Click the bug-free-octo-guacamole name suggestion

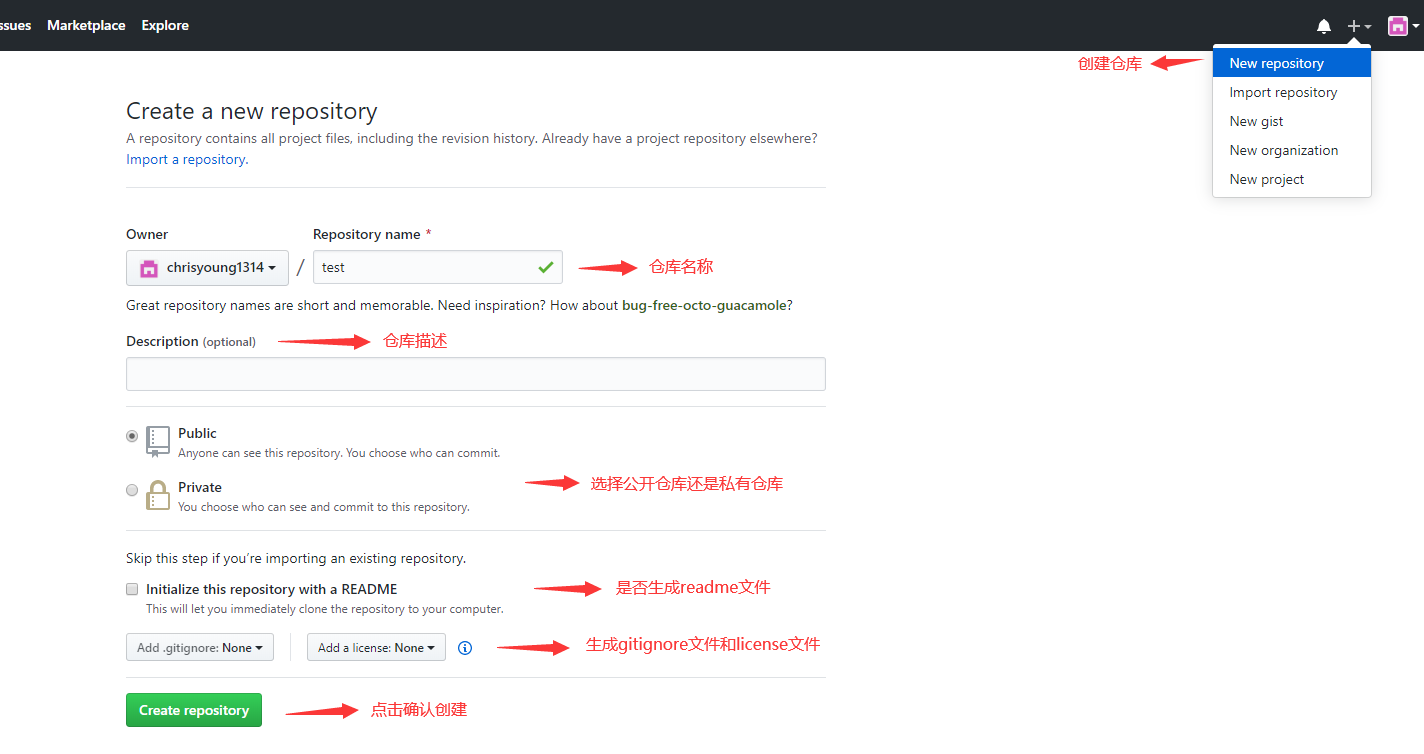point(704,305)
